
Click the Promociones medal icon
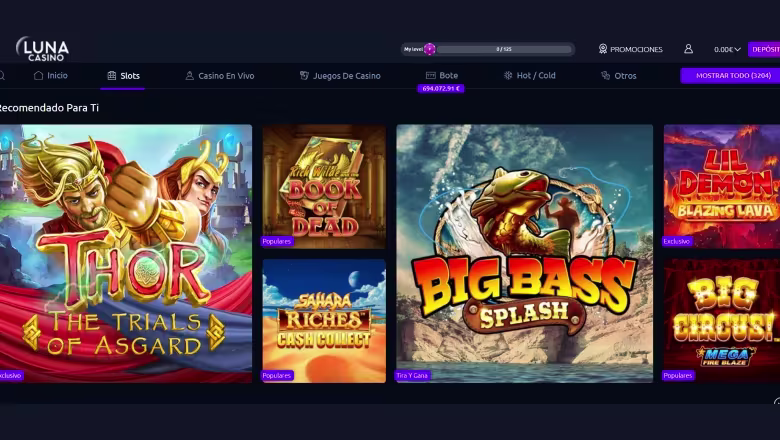pos(603,49)
